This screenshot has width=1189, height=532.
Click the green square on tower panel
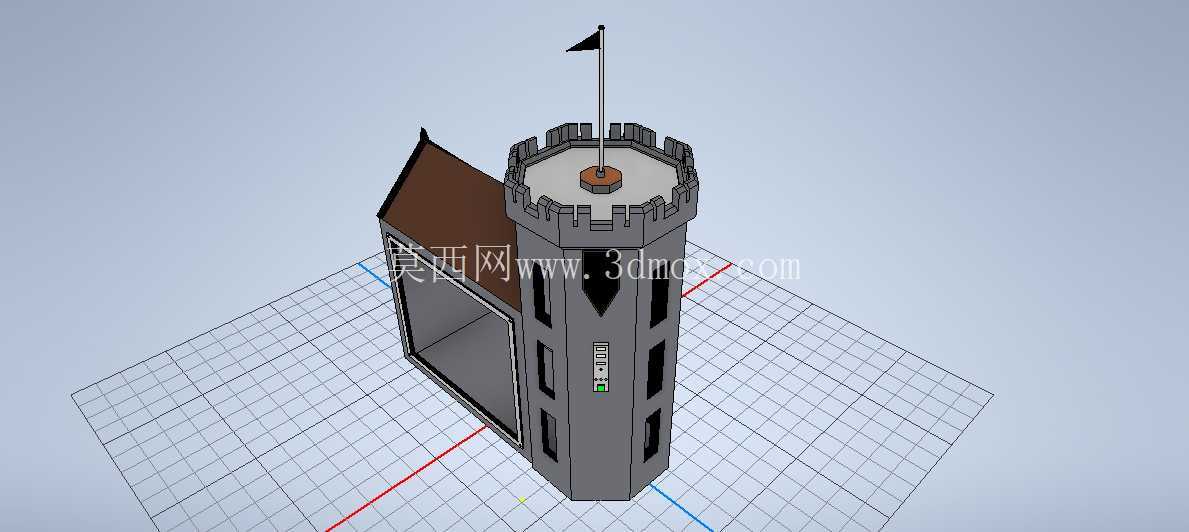click(601, 388)
